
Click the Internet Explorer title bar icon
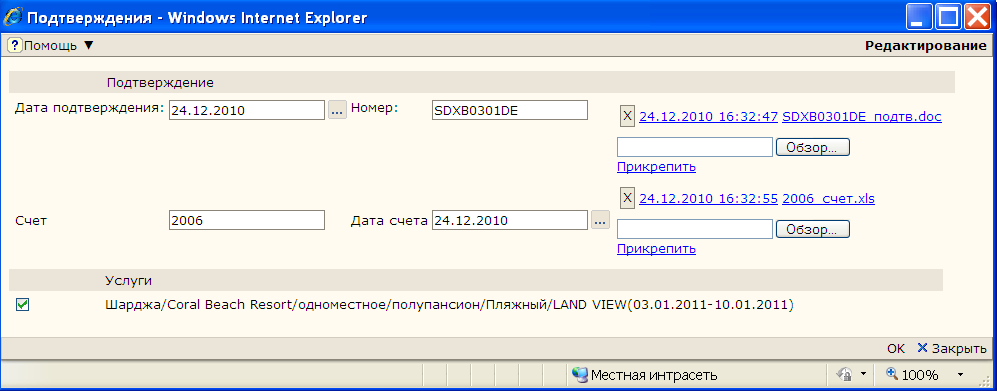13,17
